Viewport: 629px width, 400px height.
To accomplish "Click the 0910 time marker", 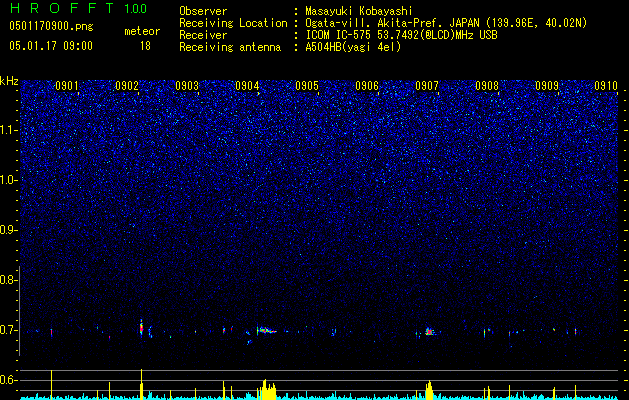I will [x=606, y=86].
